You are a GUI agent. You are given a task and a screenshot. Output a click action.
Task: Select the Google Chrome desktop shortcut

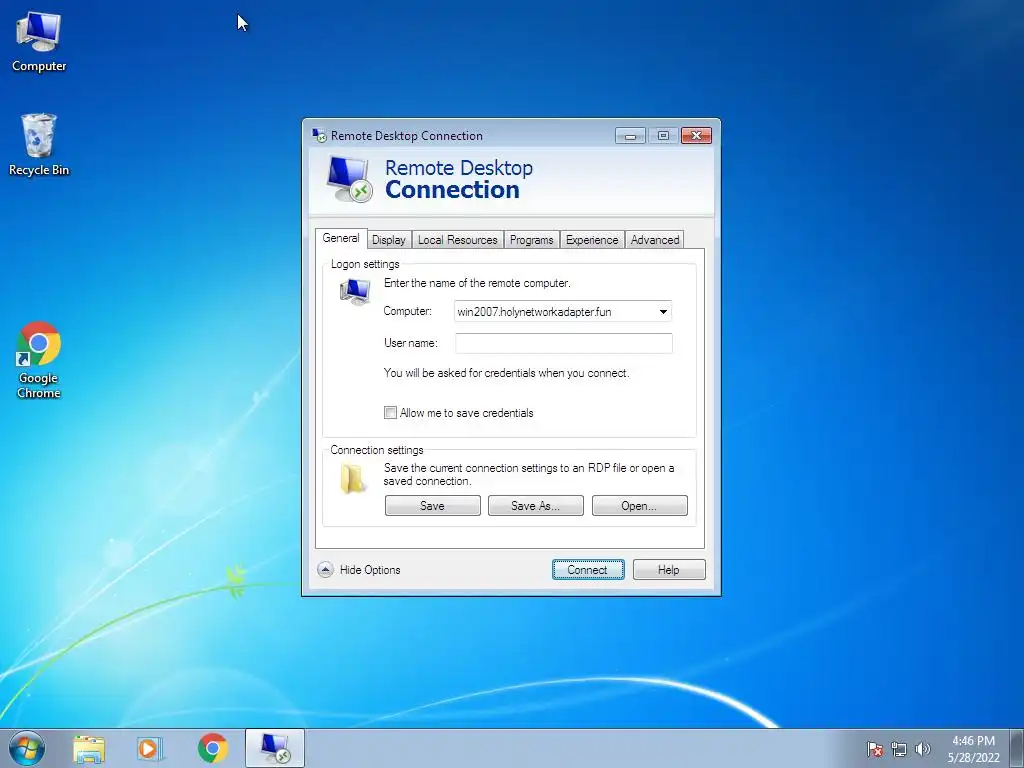tap(39, 360)
